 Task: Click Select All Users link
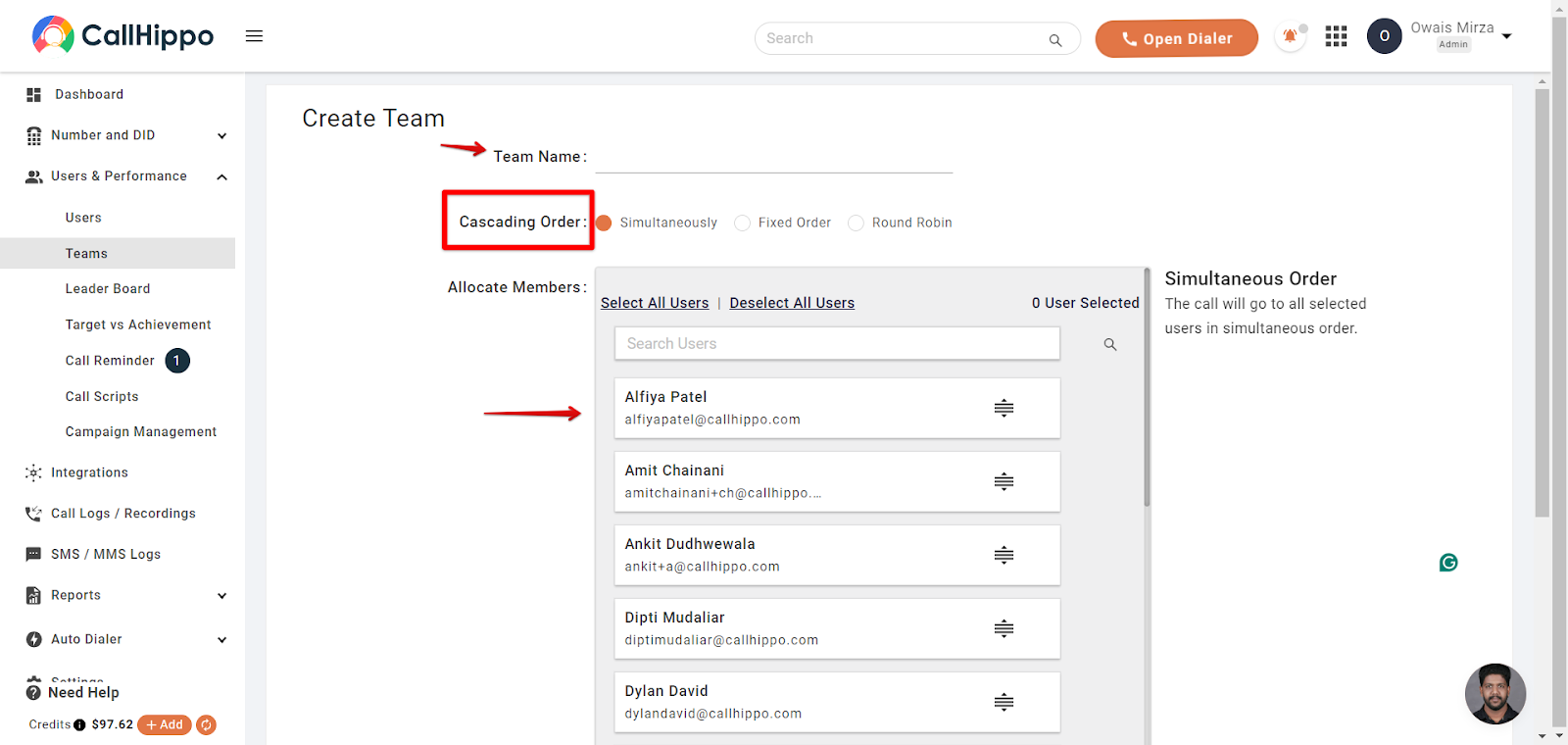[x=655, y=303]
